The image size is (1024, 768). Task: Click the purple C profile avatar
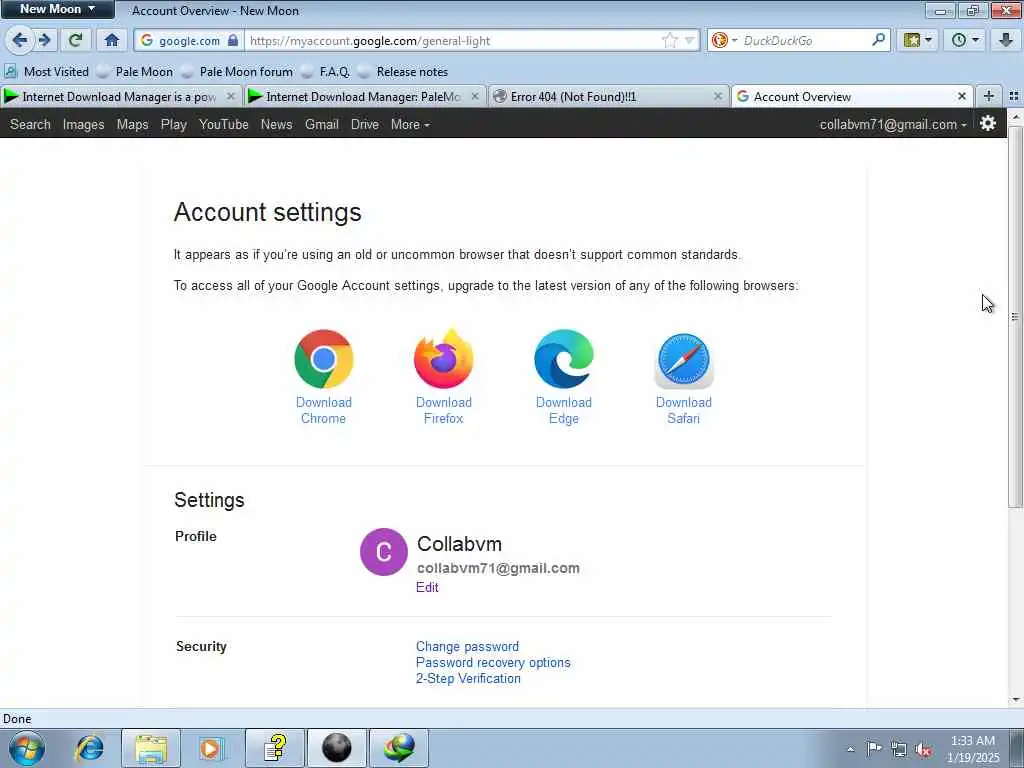(x=383, y=552)
